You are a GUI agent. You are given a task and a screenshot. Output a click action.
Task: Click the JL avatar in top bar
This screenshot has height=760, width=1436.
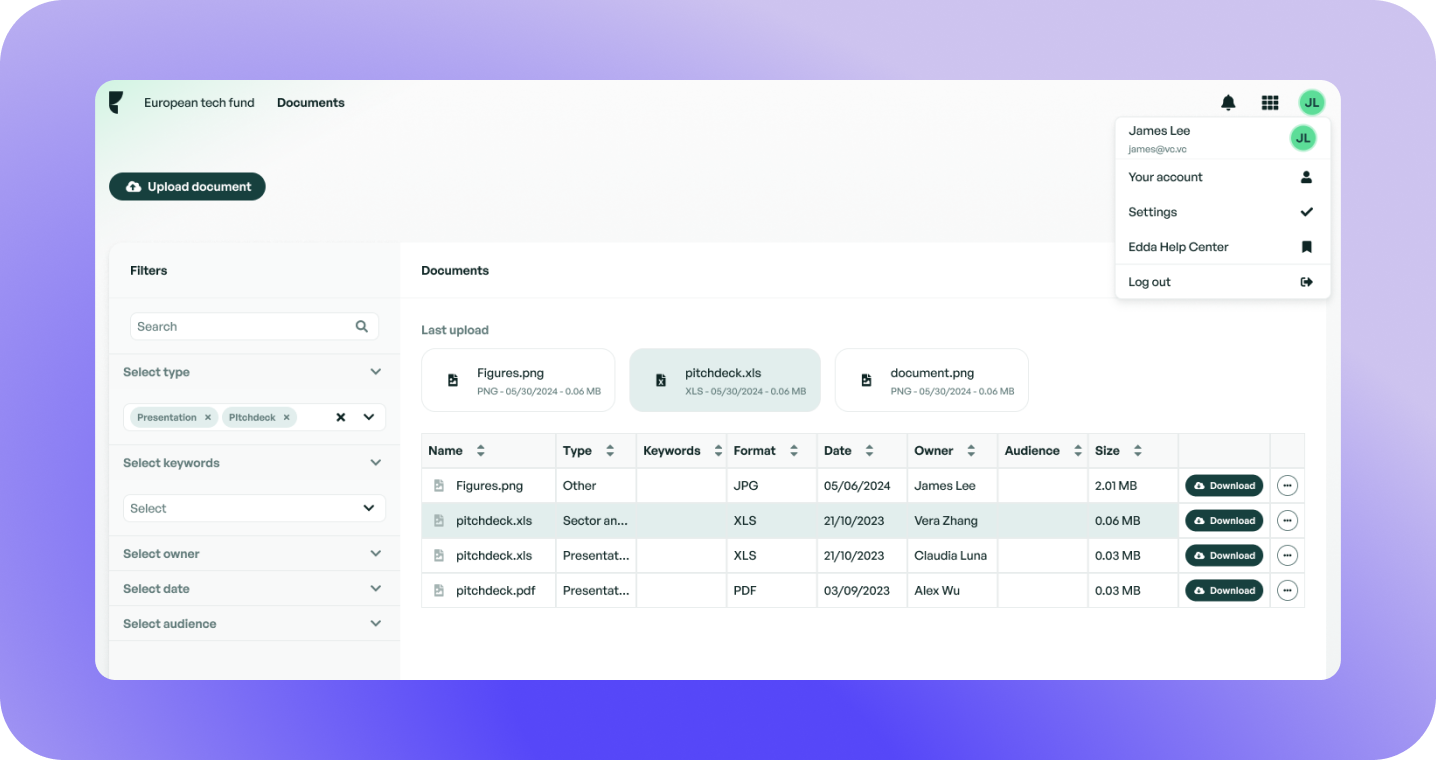[x=1311, y=102]
